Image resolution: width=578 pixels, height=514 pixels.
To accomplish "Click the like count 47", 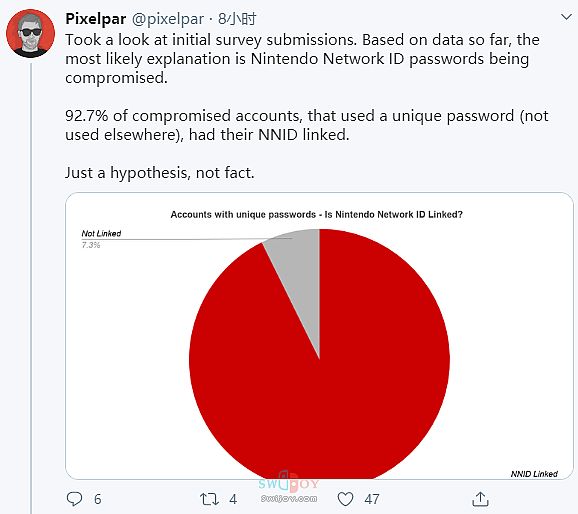I will 372,499.
